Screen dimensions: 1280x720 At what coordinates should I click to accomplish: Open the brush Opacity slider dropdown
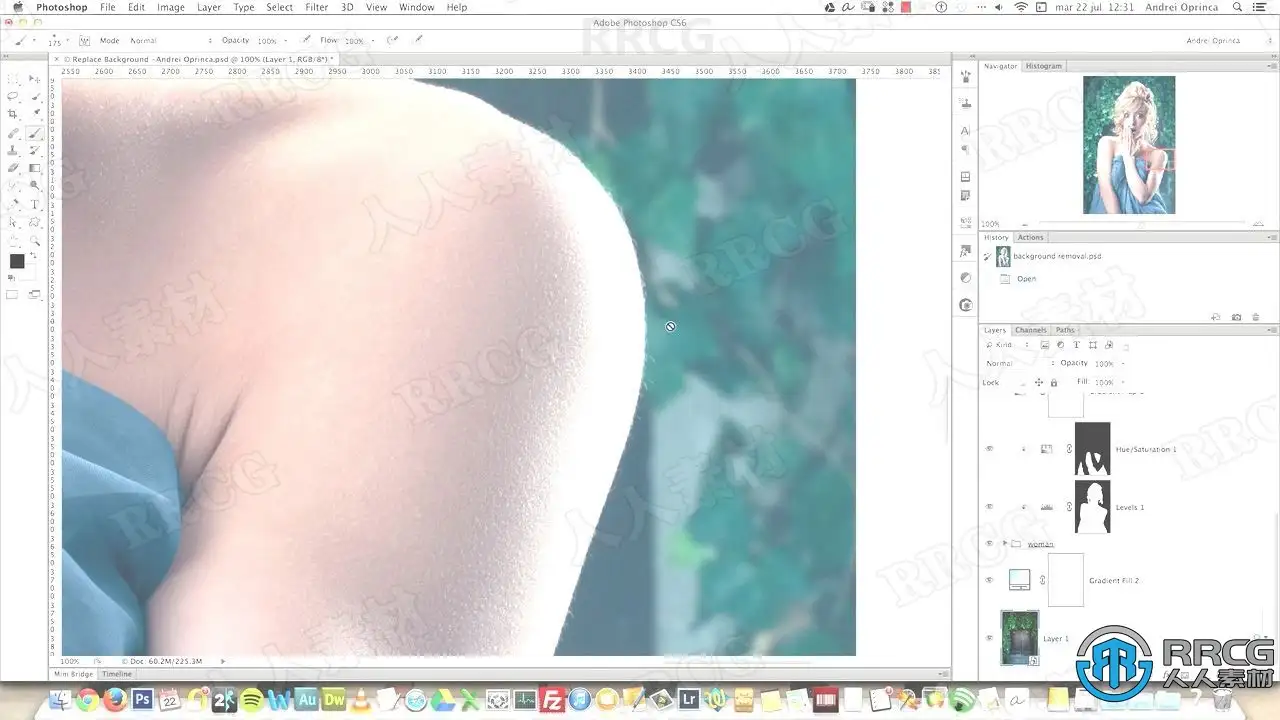(x=285, y=41)
